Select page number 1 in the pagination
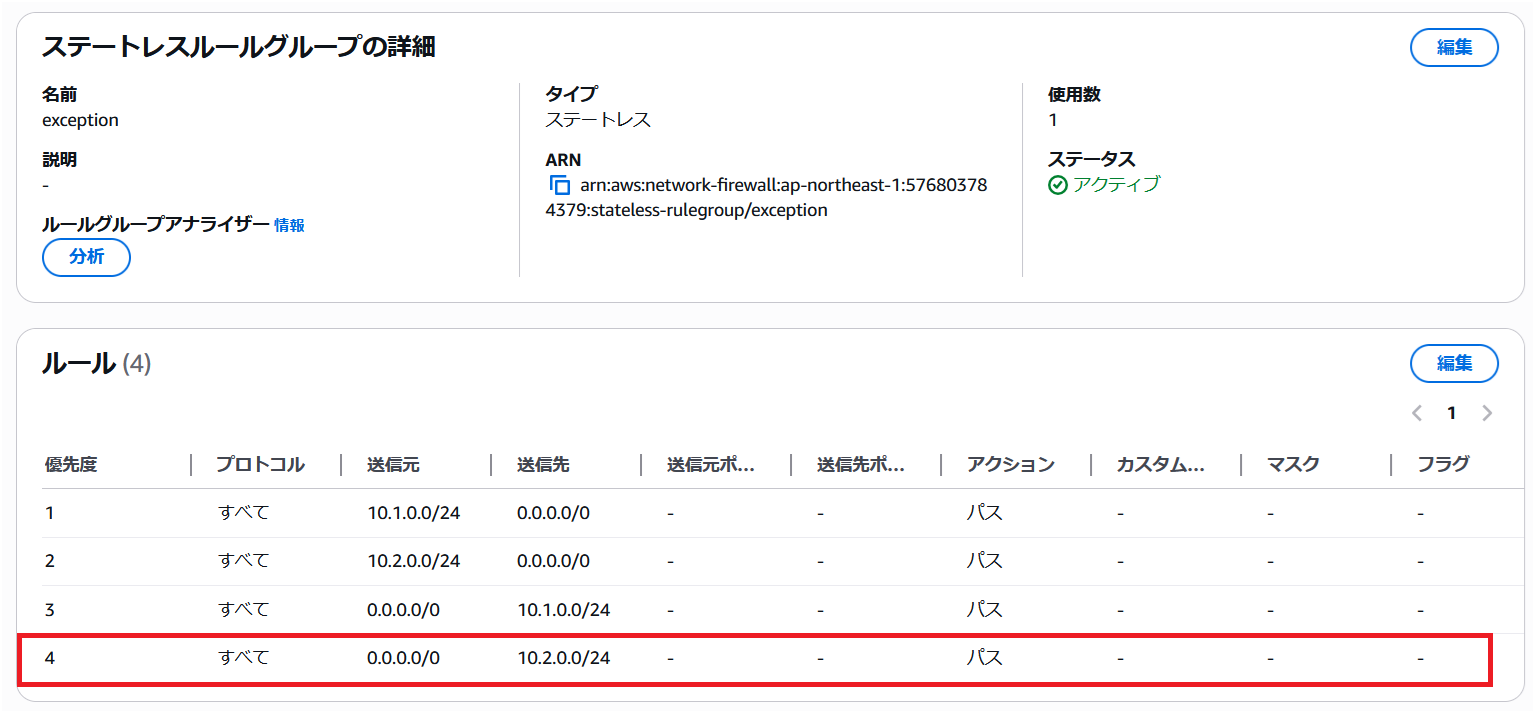The height and width of the screenshot is (713, 1535). click(1451, 412)
